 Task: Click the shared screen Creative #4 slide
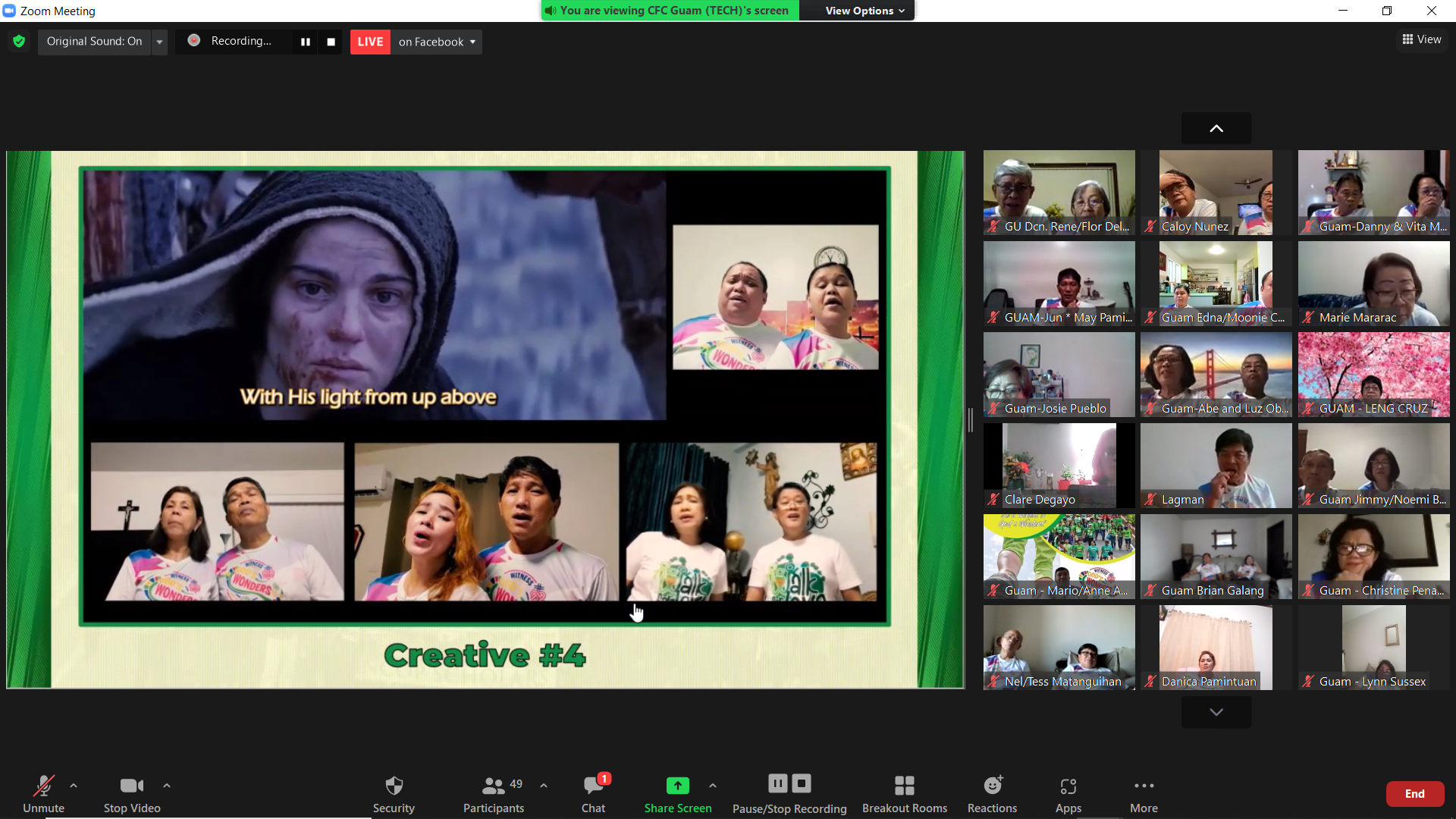tap(485, 419)
